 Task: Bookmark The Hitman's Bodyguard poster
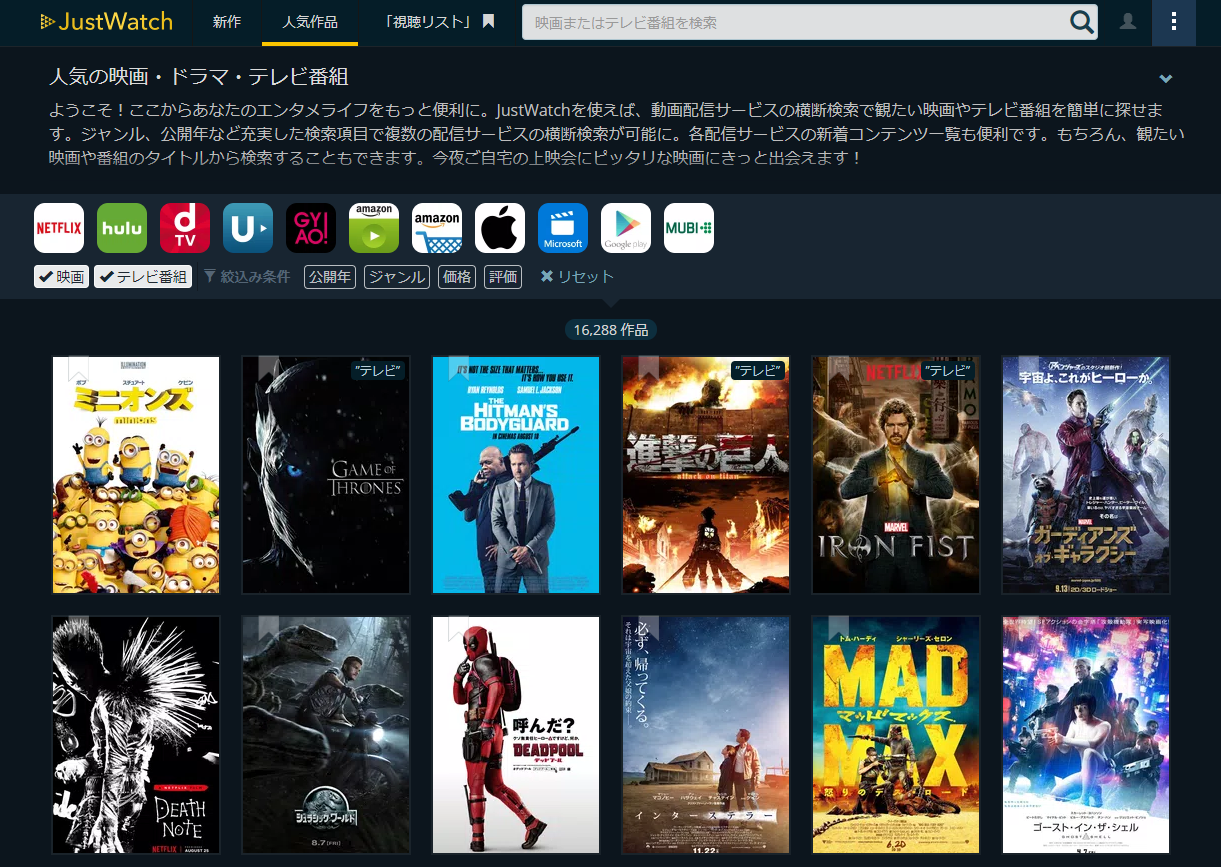(x=459, y=369)
